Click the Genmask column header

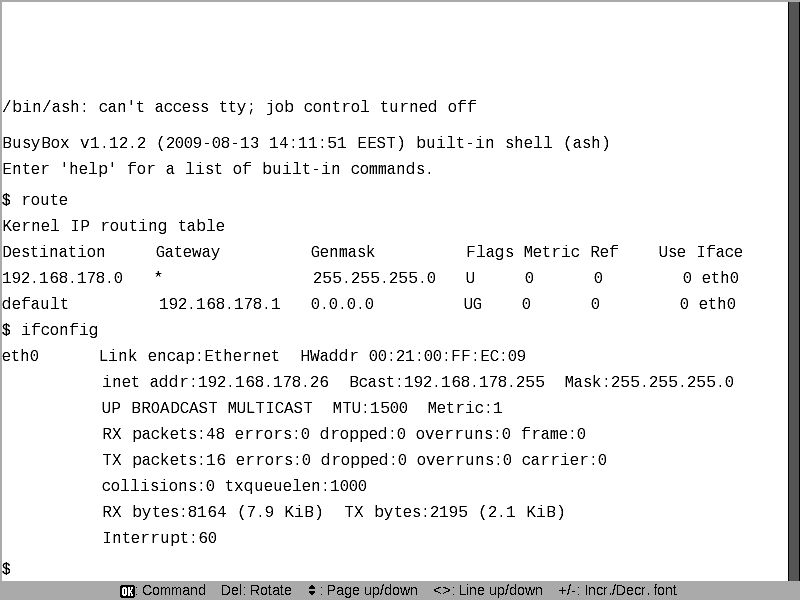[x=344, y=252]
